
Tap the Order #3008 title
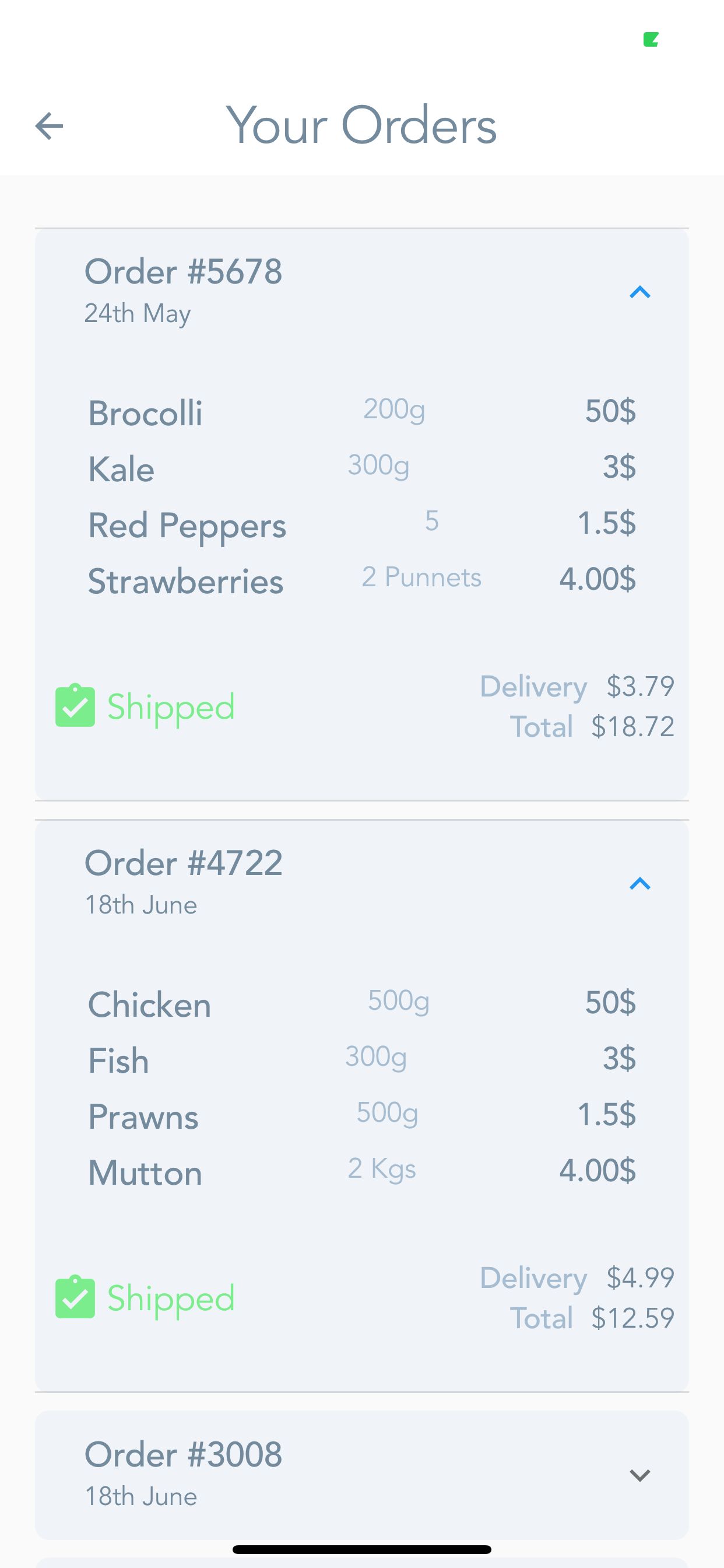[x=183, y=1454]
